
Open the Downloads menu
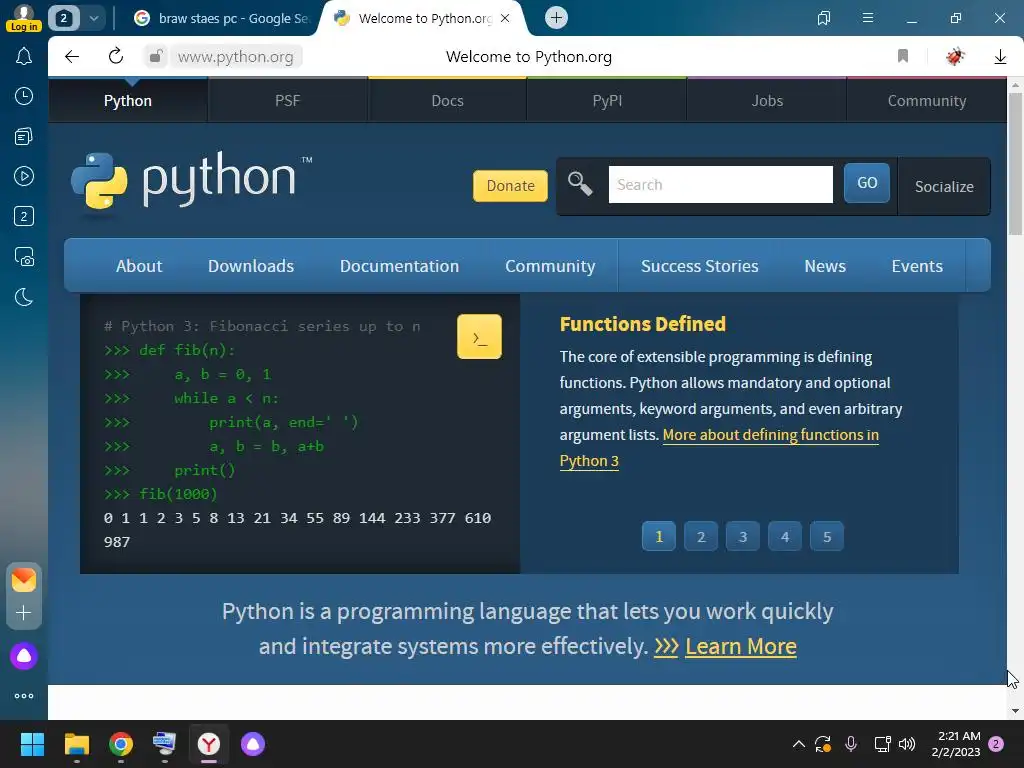point(251,266)
